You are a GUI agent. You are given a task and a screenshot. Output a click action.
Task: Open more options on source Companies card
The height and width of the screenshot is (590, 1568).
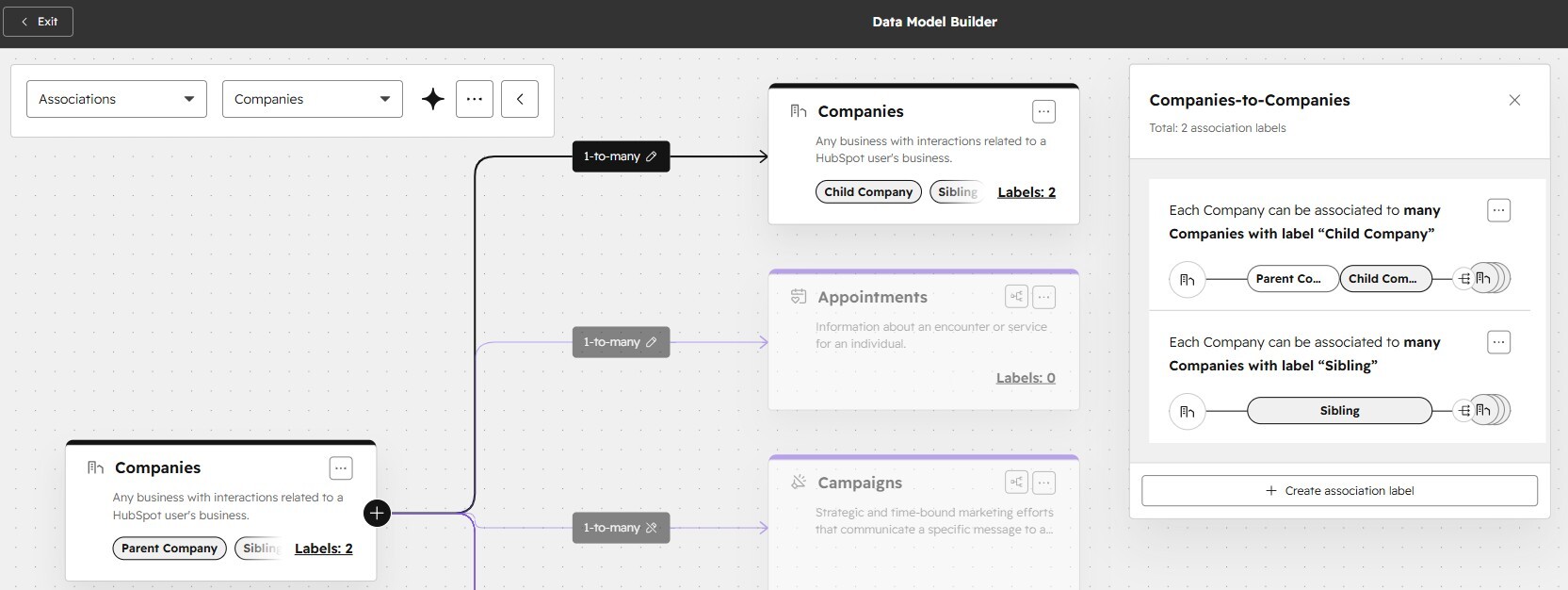341,467
